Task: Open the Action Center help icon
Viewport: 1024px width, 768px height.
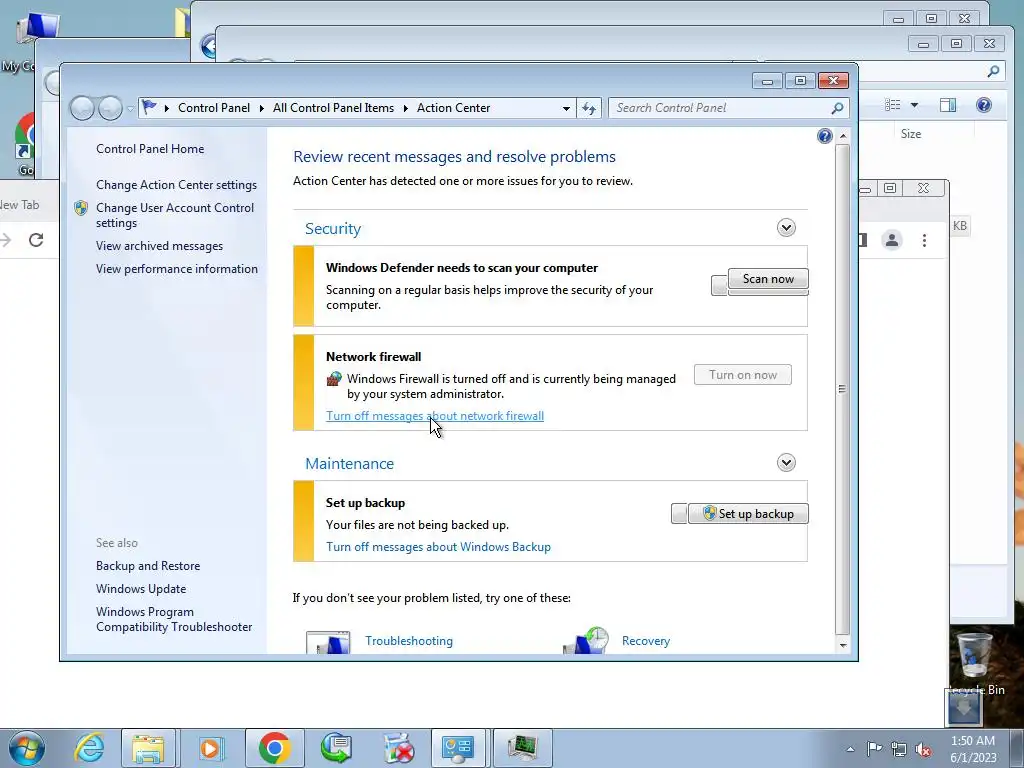Action: pos(824,136)
